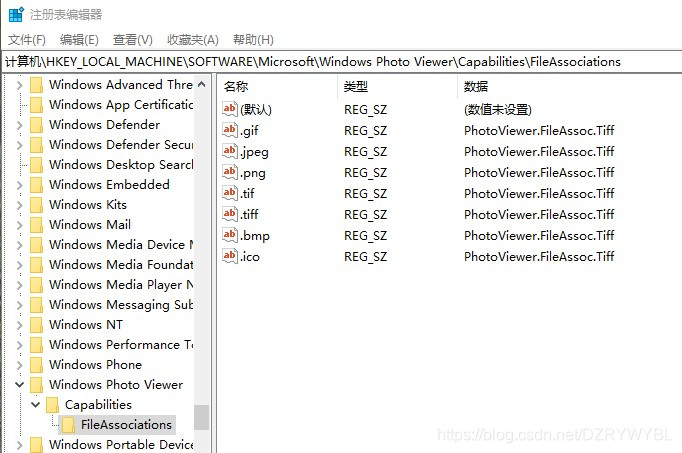
Task: Select the Windows Kits tree item
Action: [88, 205]
